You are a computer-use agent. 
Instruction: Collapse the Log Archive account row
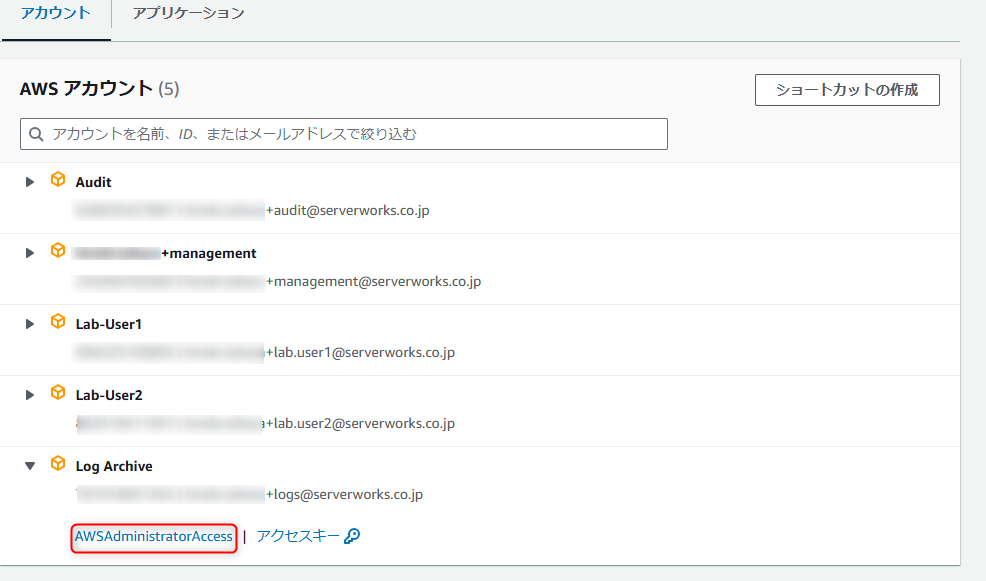coord(30,466)
